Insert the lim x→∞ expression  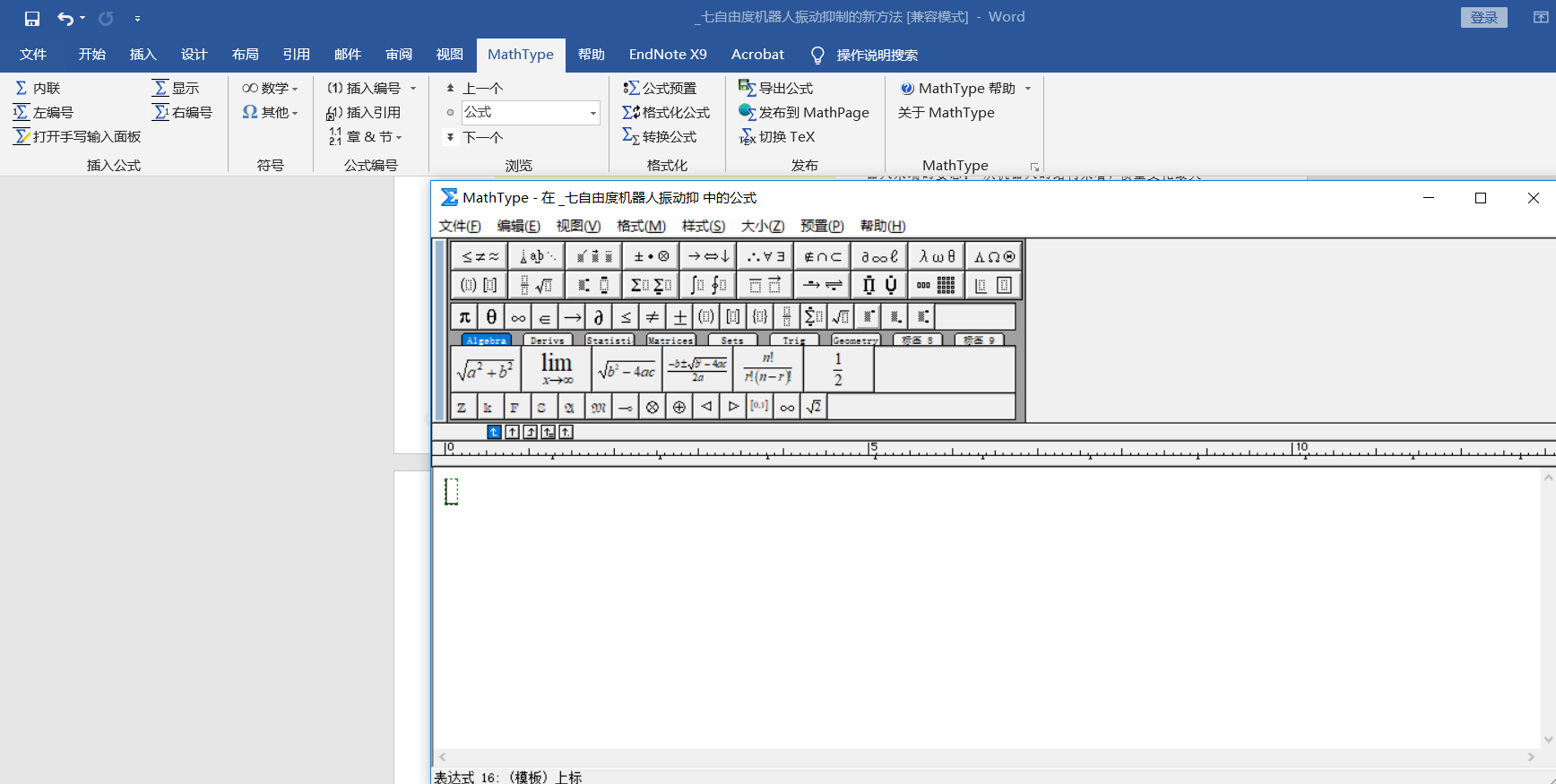[556, 368]
